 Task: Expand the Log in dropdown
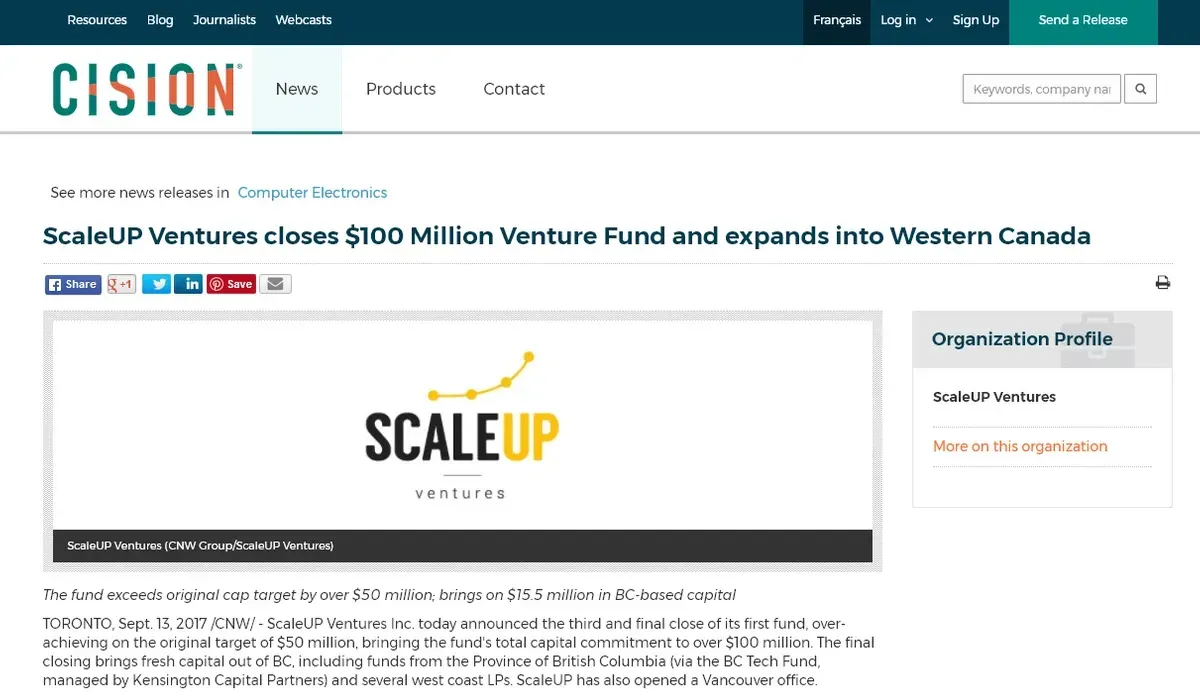coord(907,20)
